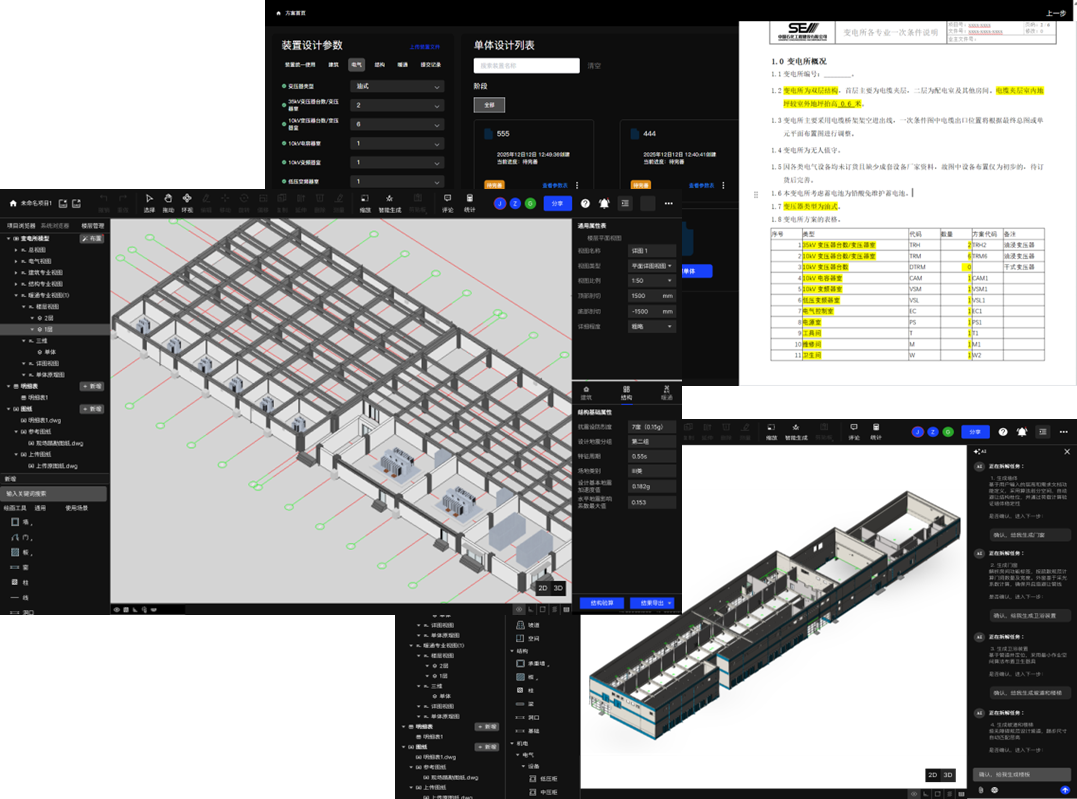The width and height of the screenshot is (1077, 799).
Task: Click 确认，给我生成门窗 suggestion
Action: click(x=1030, y=534)
